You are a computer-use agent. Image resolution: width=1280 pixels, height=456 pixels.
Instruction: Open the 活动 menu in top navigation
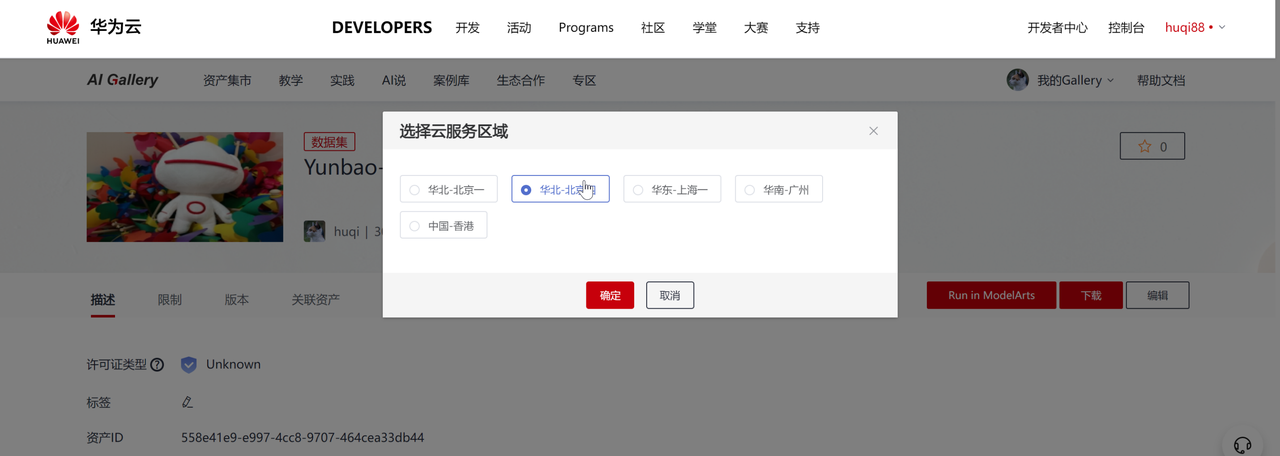click(520, 28)
